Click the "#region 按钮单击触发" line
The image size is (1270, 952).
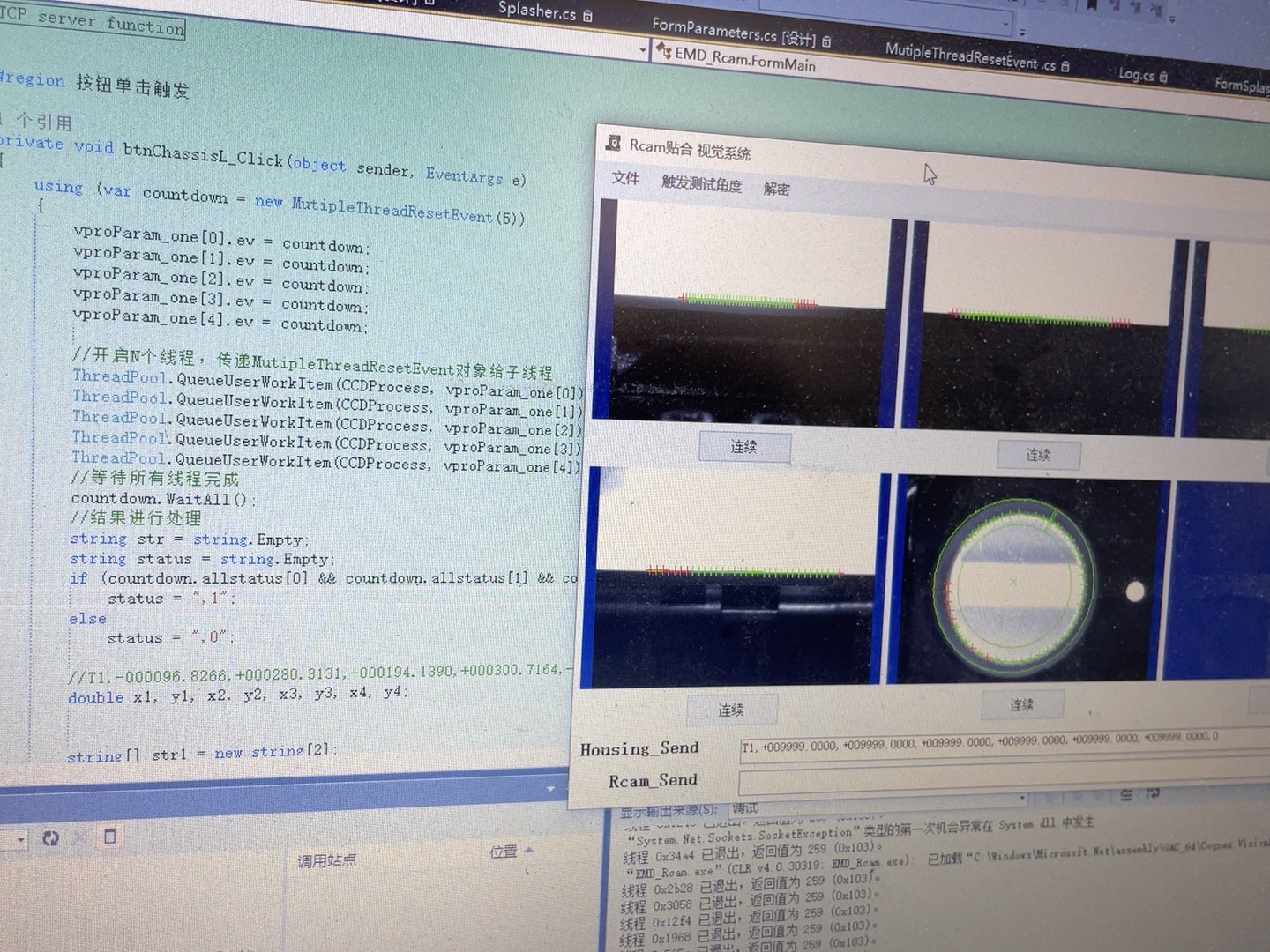94,84
